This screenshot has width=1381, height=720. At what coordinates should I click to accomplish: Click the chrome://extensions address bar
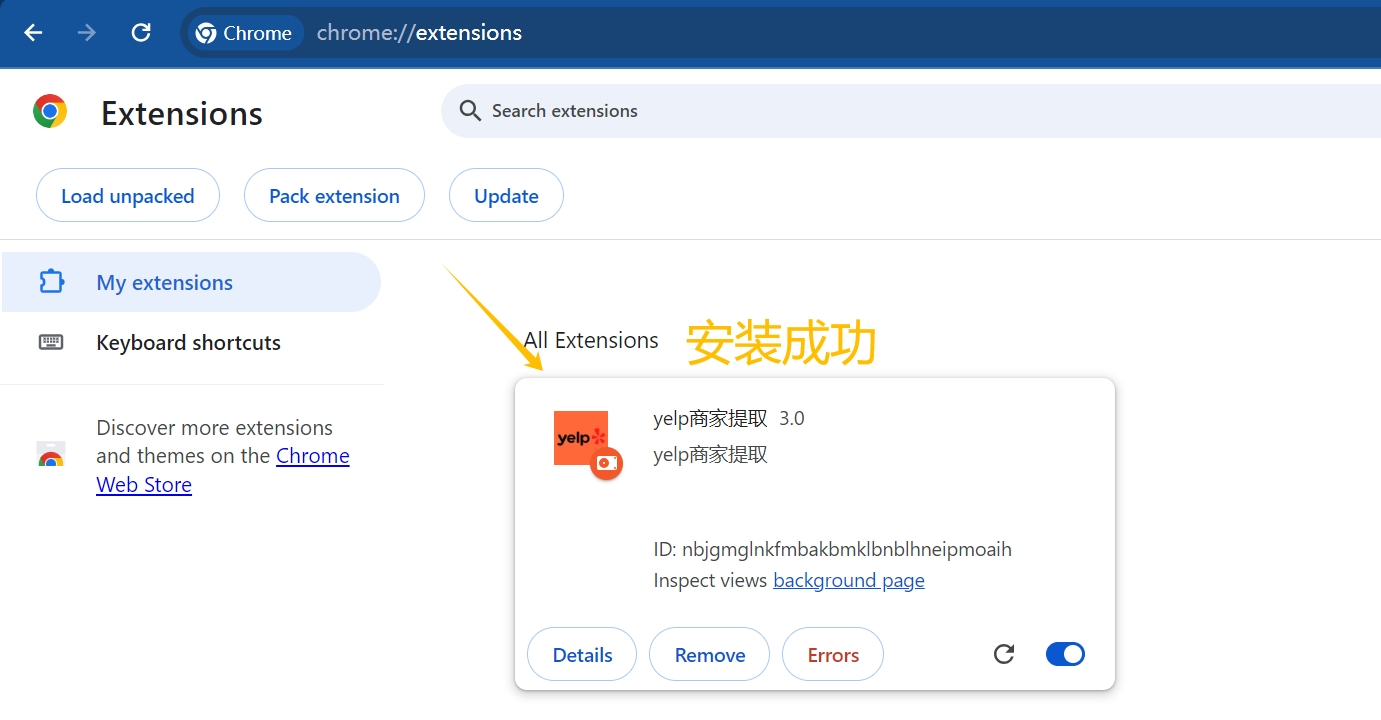[x=419, y=33]
